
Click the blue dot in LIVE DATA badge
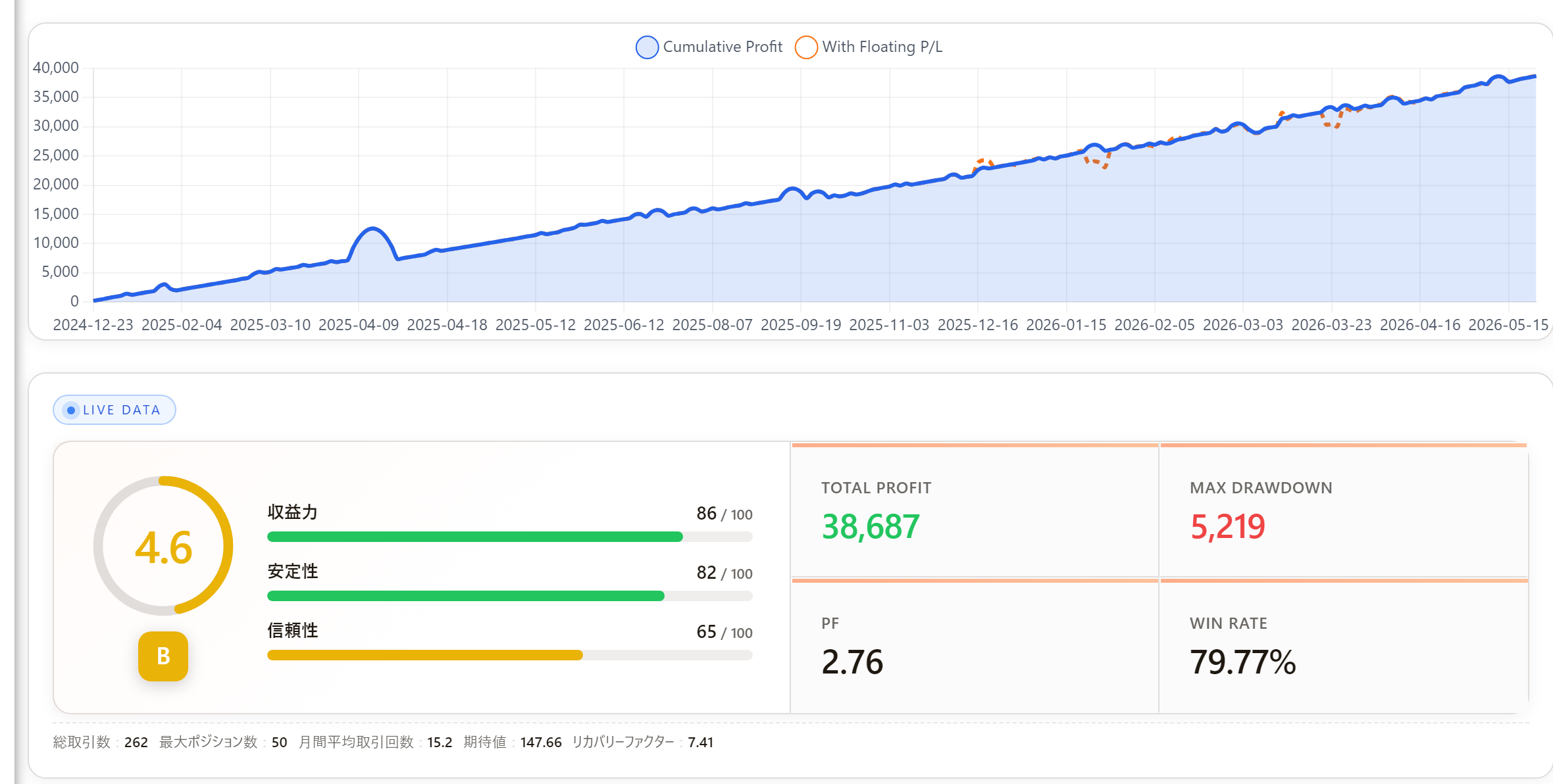(71, 410)
